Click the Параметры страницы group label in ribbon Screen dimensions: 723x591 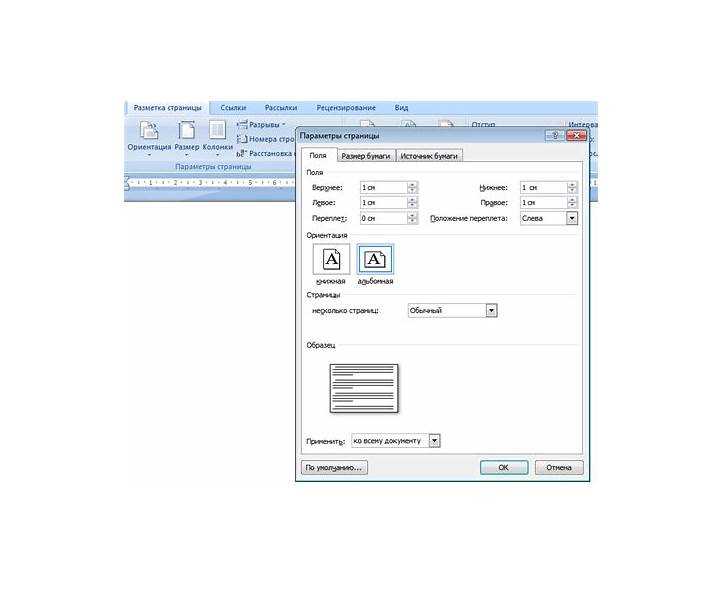(x=213, y=167)
